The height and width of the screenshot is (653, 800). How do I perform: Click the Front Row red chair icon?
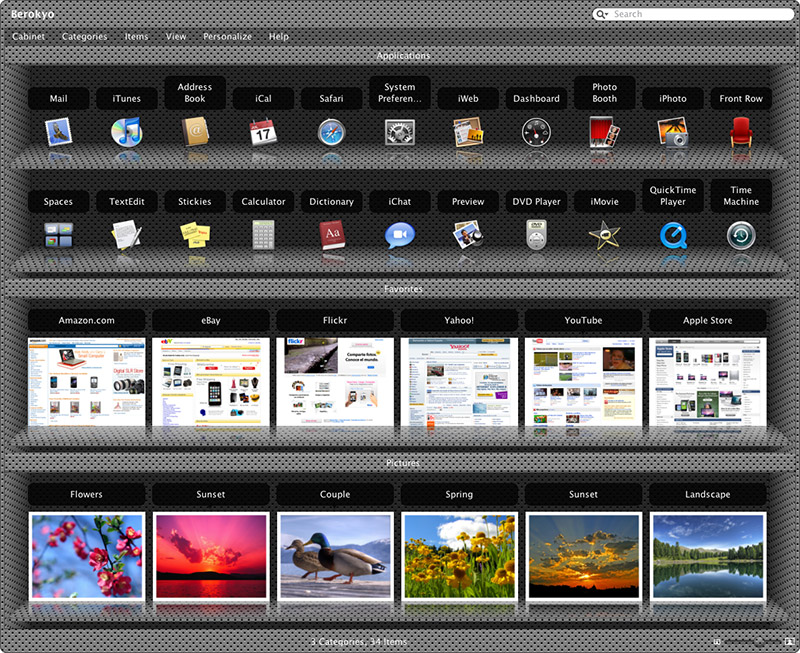(x=741, y=132)
